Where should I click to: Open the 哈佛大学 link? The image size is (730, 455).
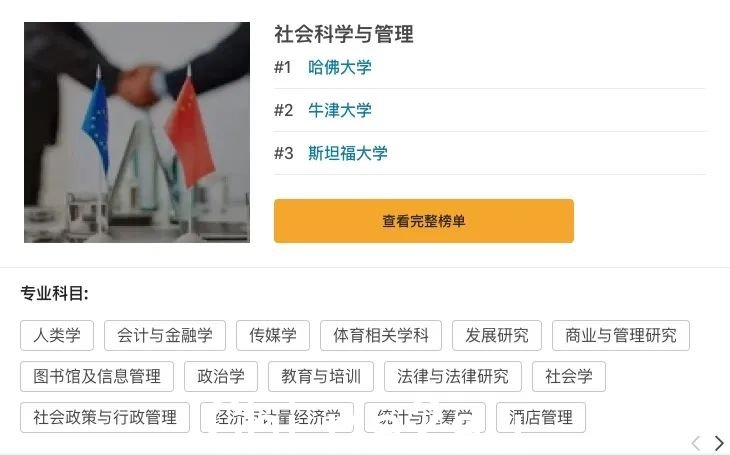tap(340, 68)
